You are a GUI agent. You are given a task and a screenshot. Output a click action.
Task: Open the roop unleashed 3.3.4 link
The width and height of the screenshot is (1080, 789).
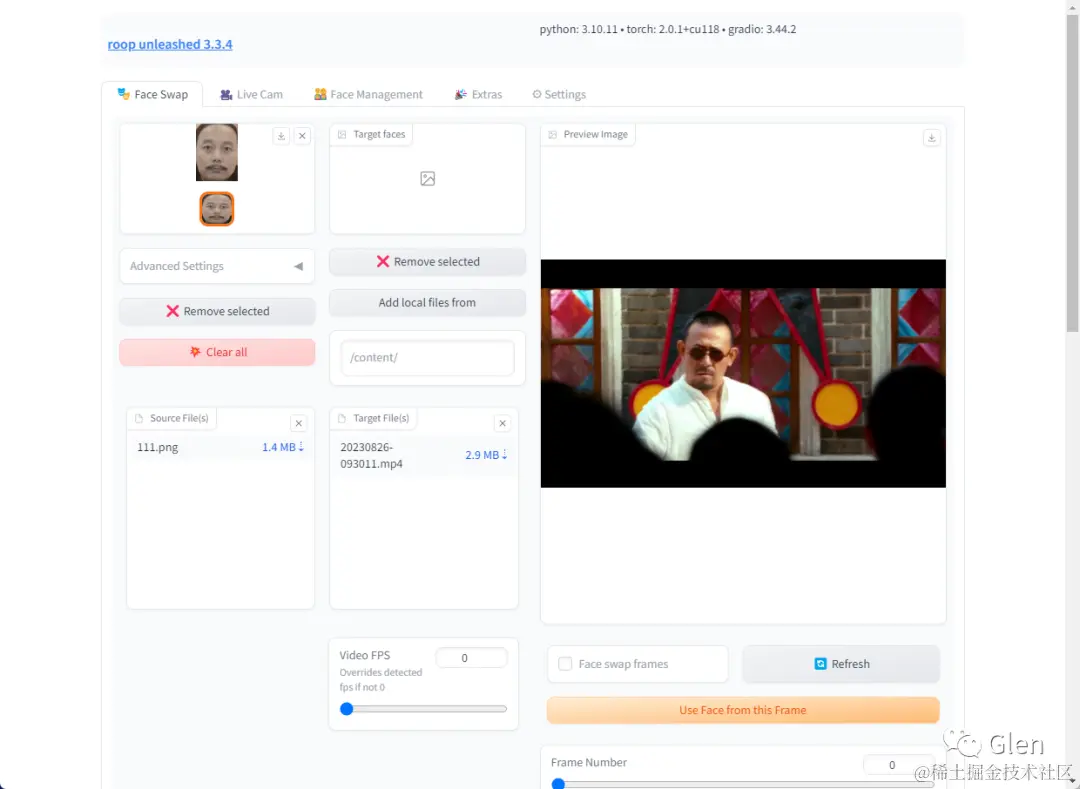coord(169,44)
